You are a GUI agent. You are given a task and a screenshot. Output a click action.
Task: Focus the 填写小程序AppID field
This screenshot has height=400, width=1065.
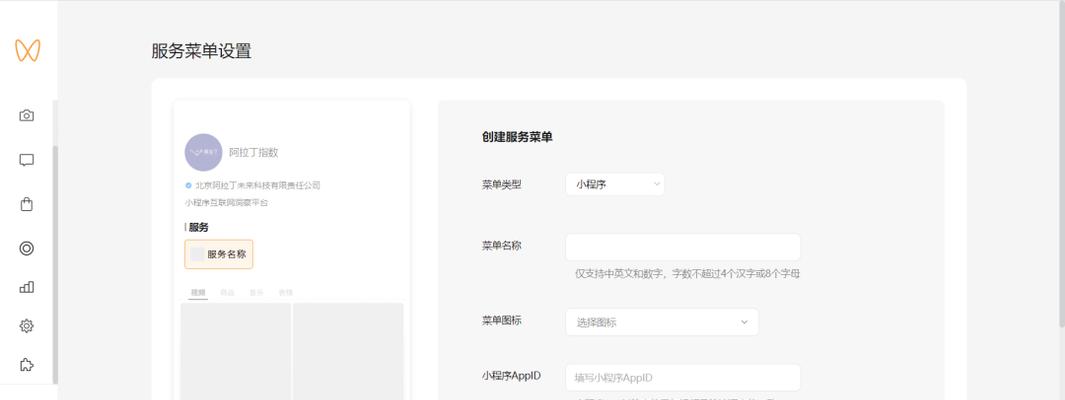click(x=683, y=378)
